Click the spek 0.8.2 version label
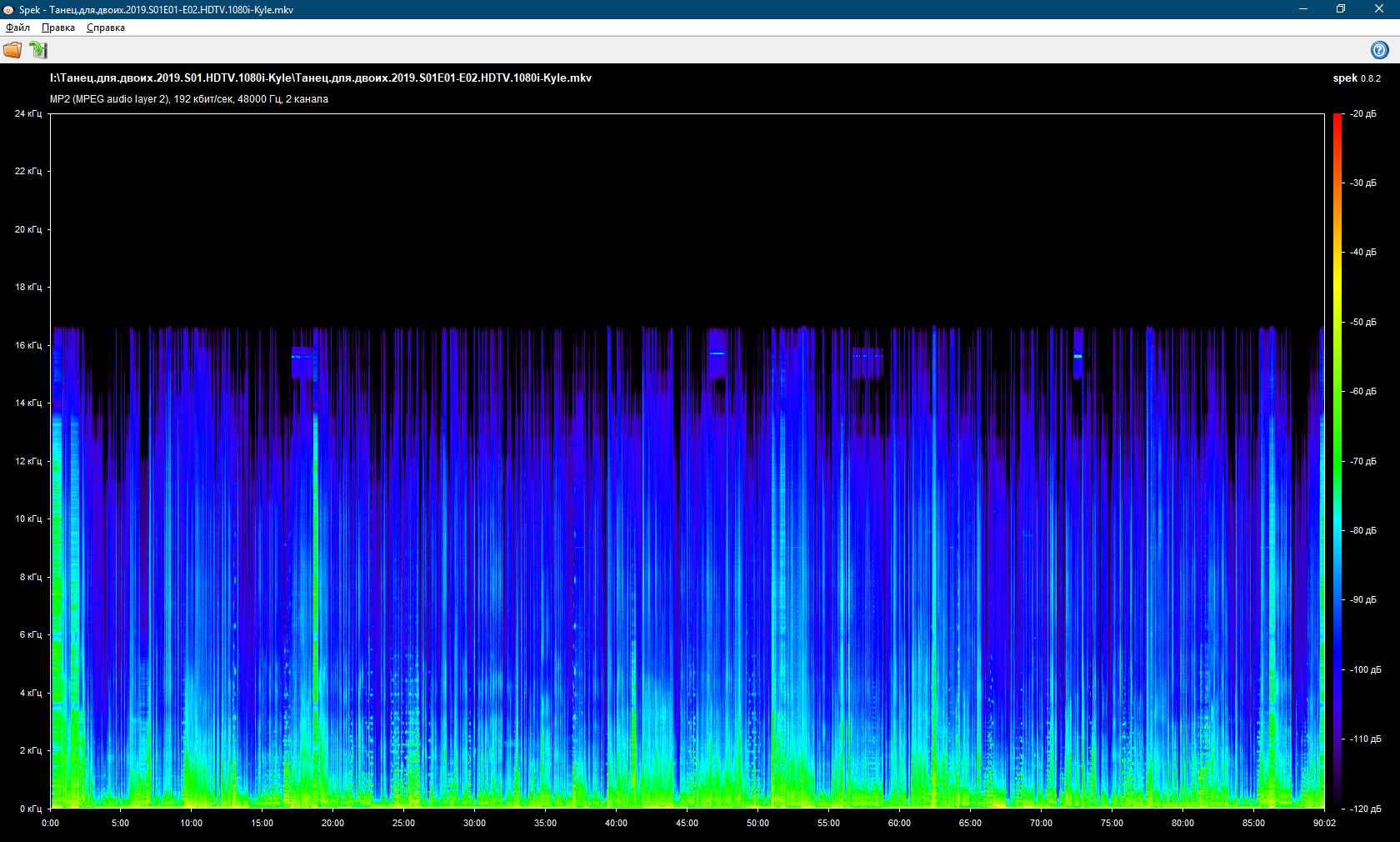The image size is (1400, 842). point(1357,78)
